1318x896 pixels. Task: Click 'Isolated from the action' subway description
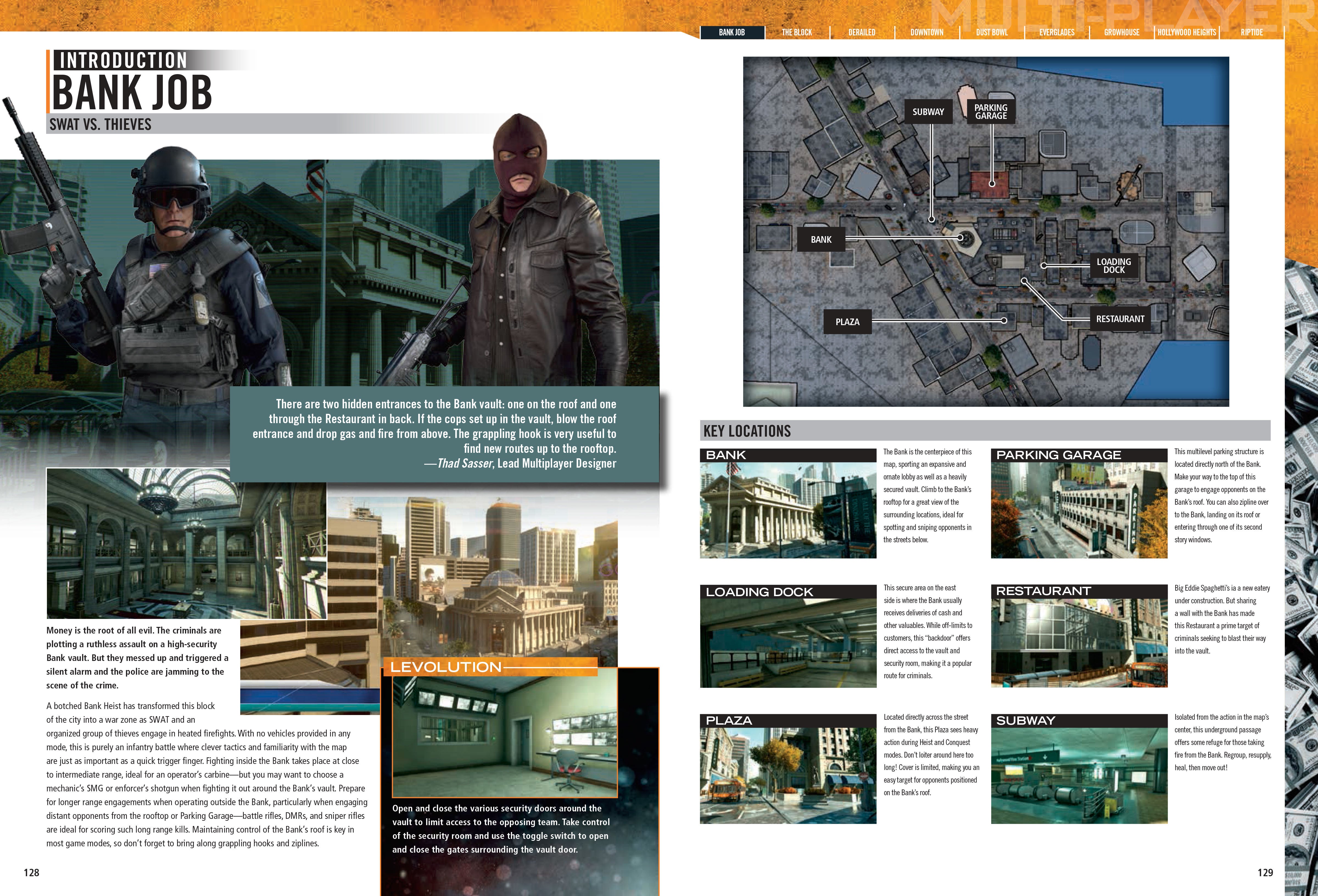click(1222, 742)
